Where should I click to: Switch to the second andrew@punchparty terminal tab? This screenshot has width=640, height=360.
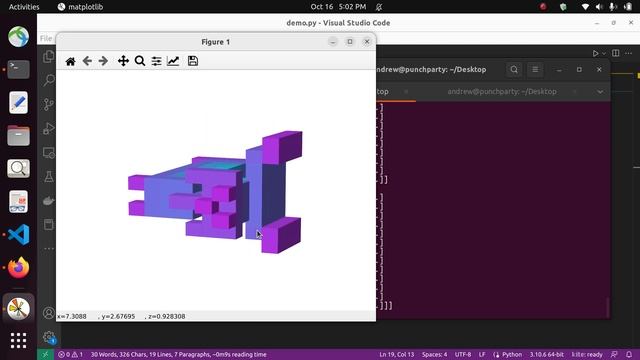[x=502, y=92]
